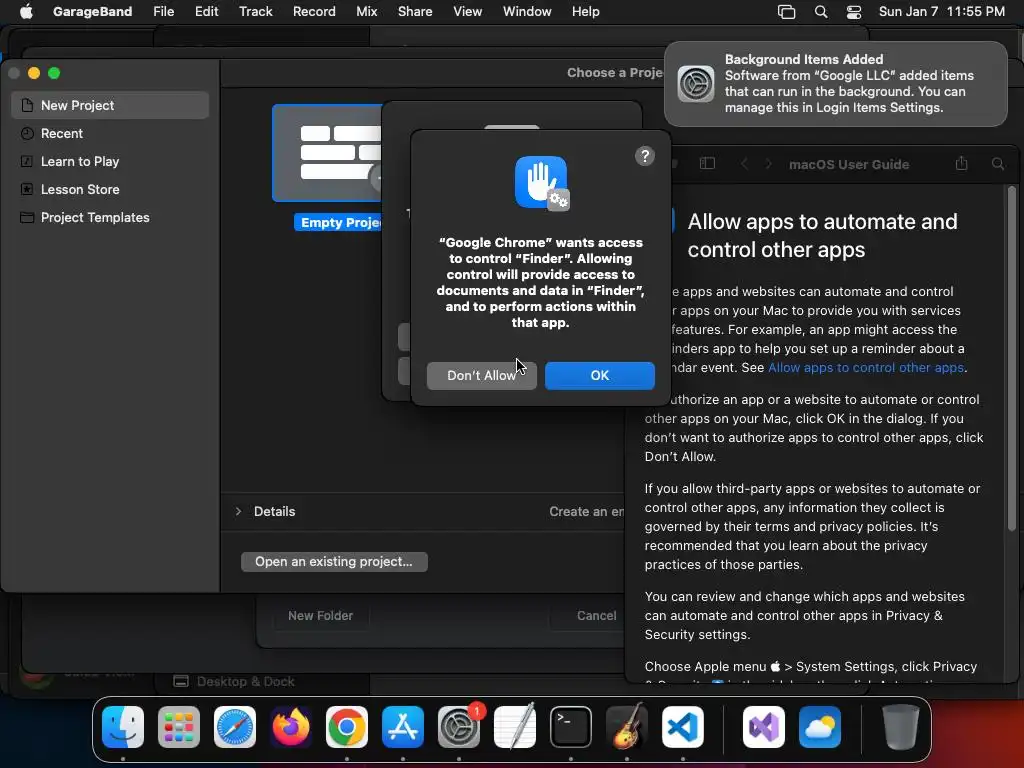Open Visual Studio purple icon in Dock
Image resolution: width=1024 pixels, height=768 pixels.
763,727
